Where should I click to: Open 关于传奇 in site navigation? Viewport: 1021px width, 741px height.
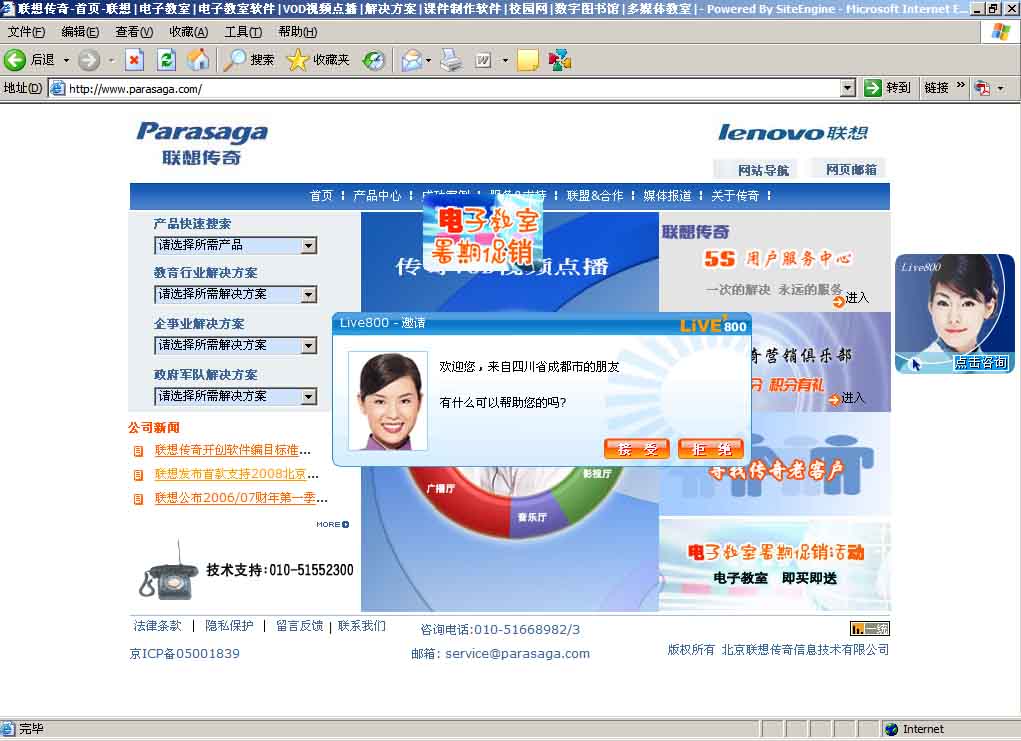735,195
